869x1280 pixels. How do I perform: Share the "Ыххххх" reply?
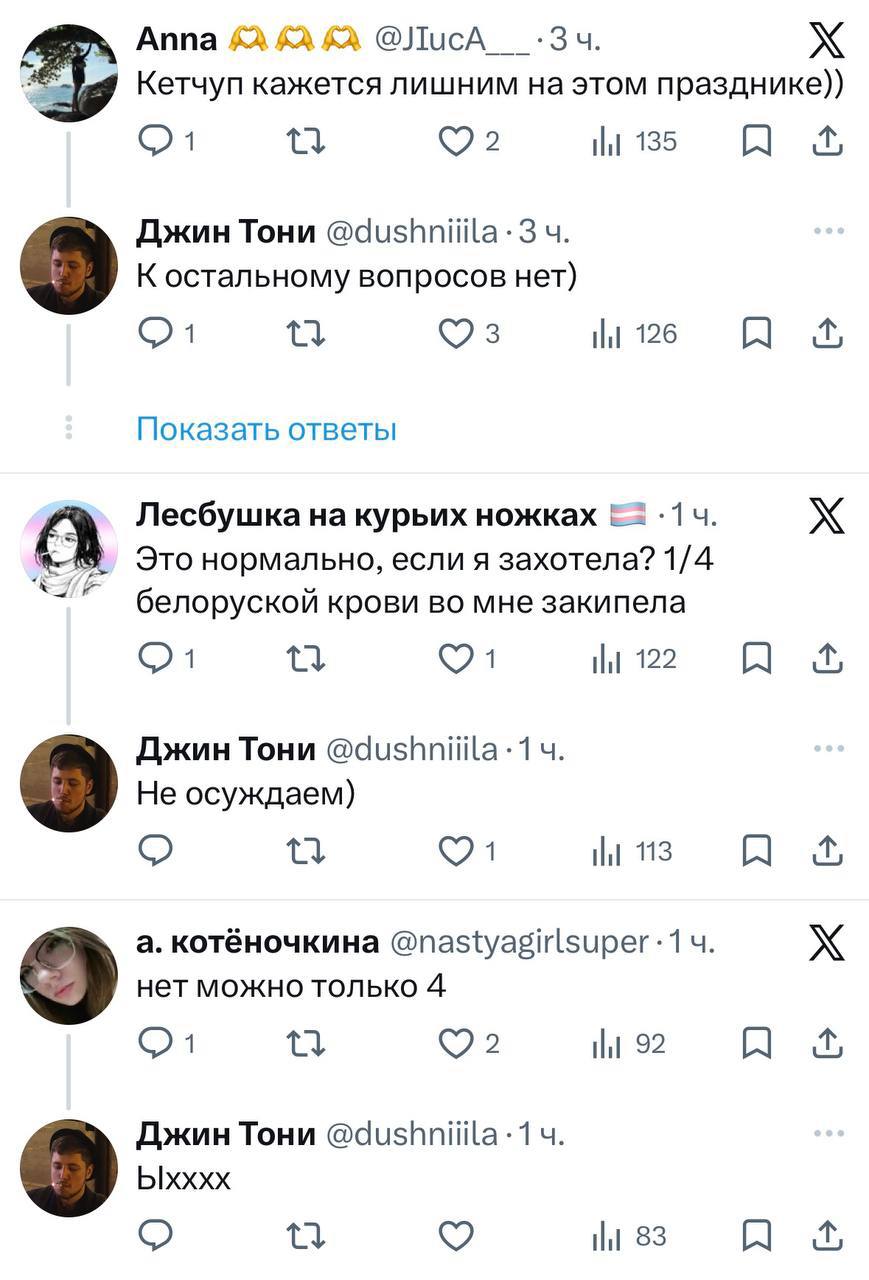point(829,1237)
